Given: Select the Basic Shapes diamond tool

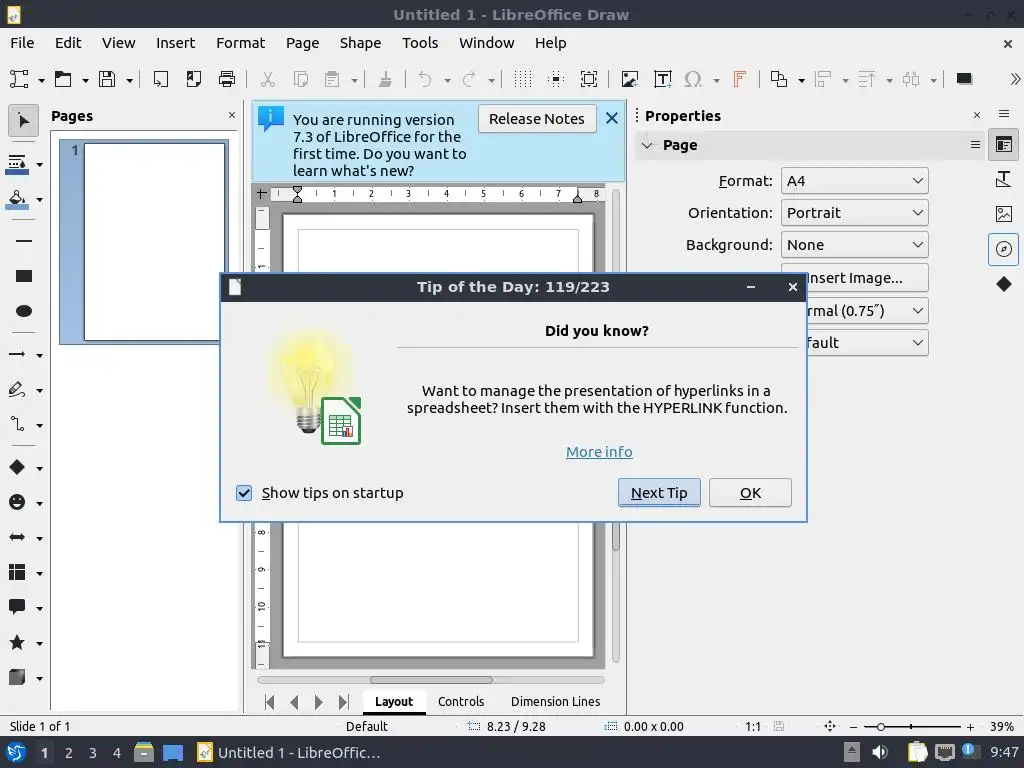Looking at the screenshot, I should 17,468.
